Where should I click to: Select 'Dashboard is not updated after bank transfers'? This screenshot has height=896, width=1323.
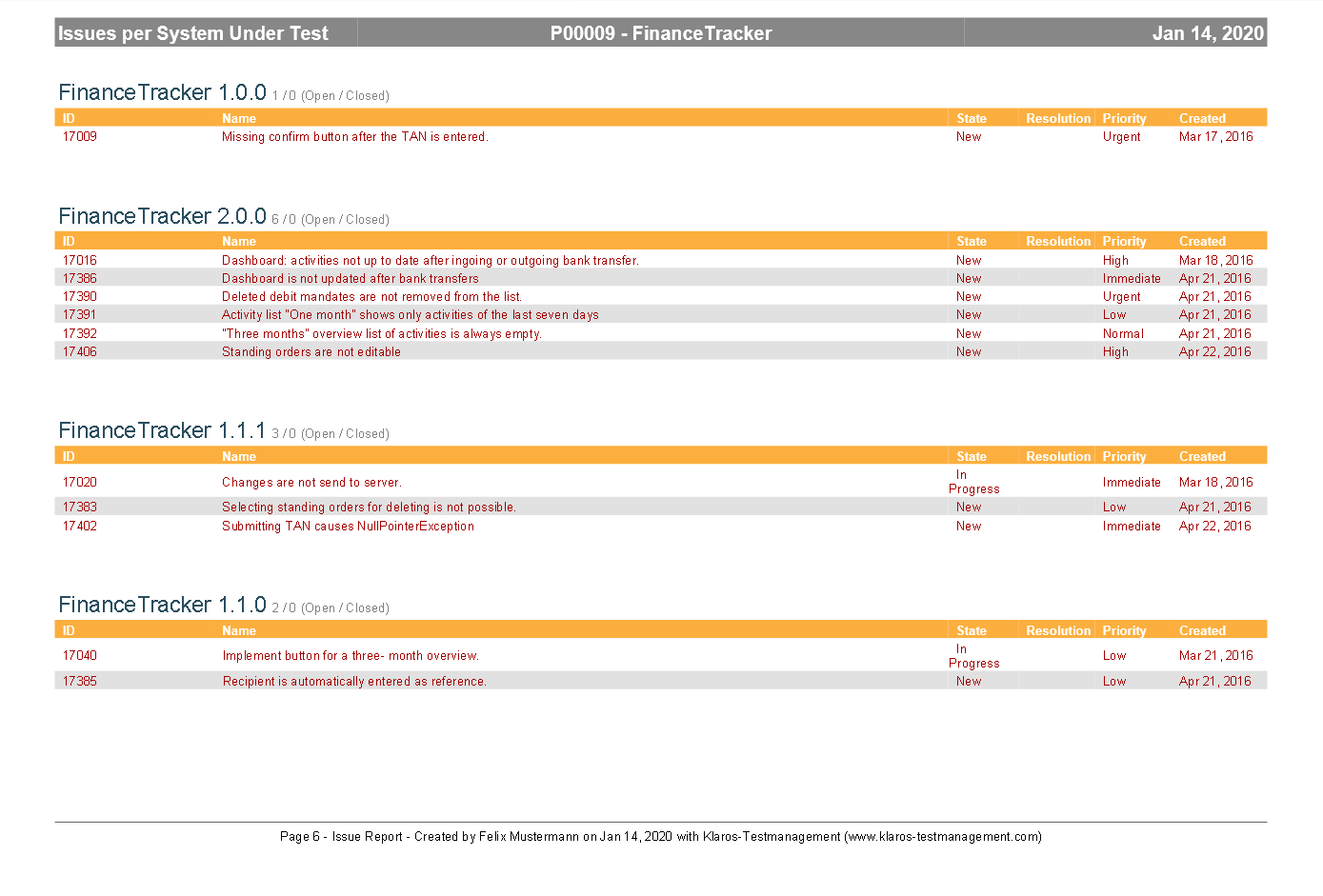tap(350, 279)
